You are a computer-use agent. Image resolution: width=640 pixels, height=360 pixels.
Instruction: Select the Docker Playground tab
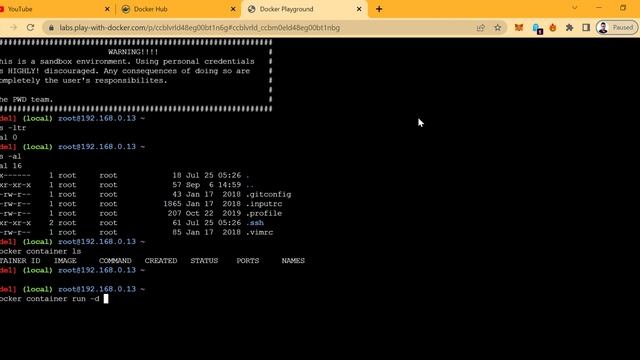click(304, 9)
